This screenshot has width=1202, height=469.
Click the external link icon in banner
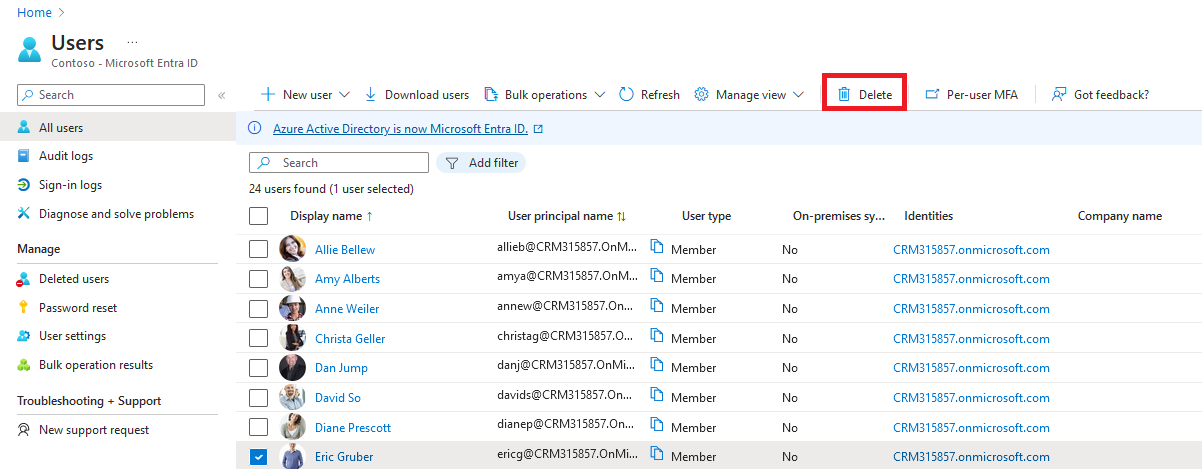[539, 129]
